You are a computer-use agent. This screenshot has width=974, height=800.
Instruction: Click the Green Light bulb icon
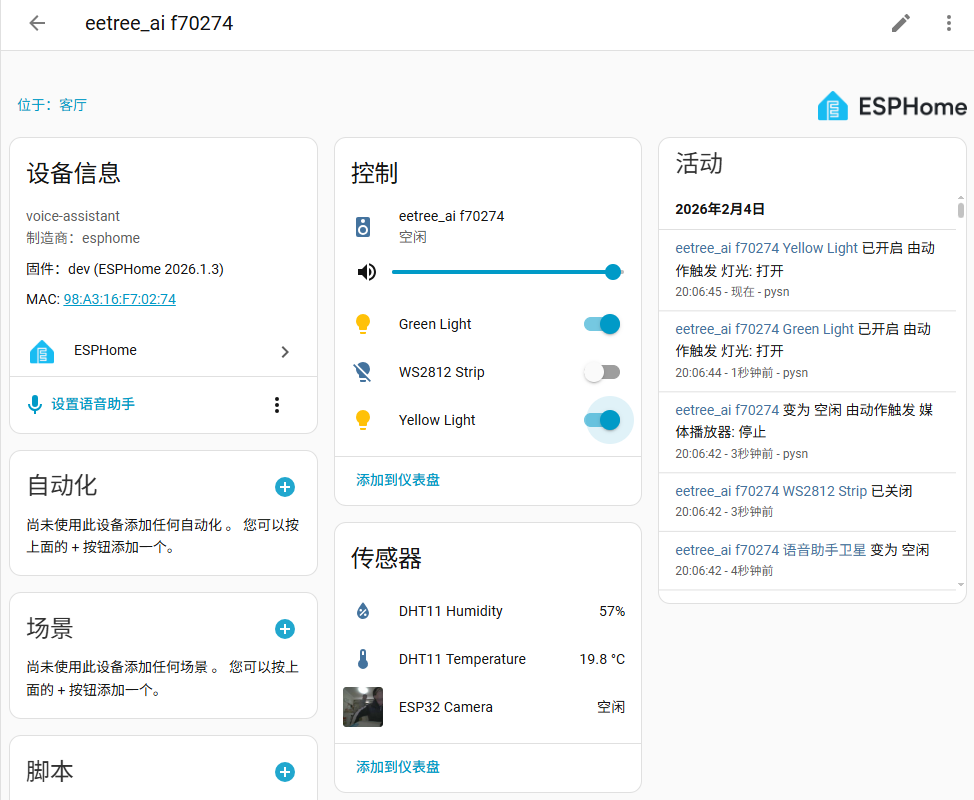(x=363, y=324)
